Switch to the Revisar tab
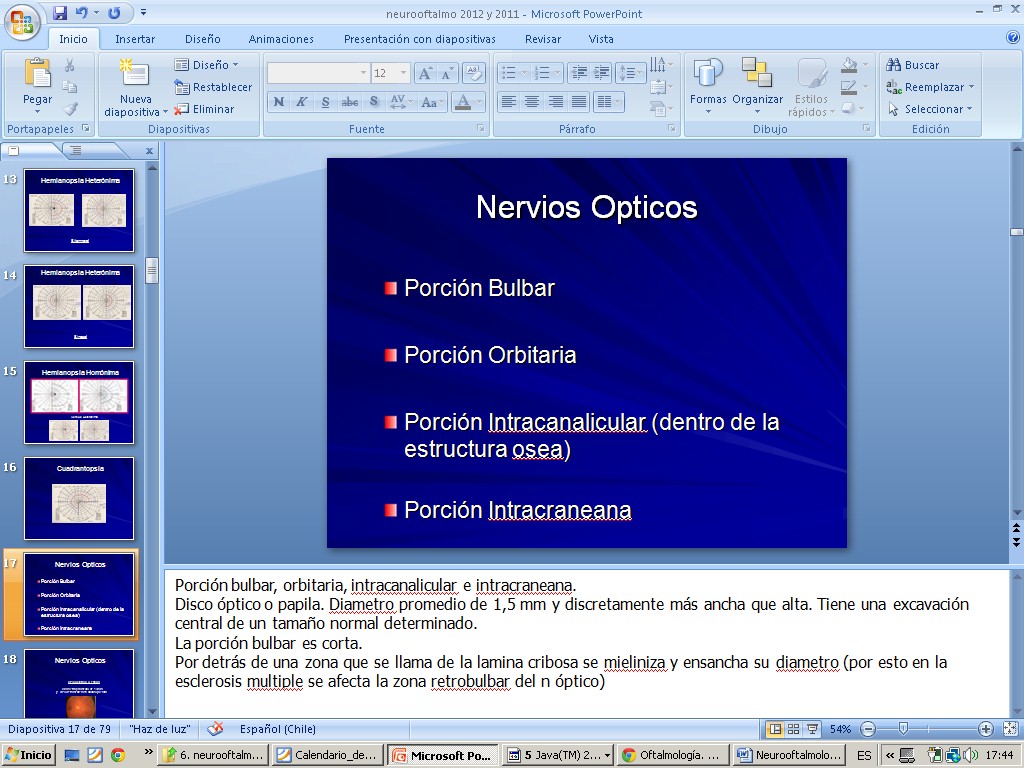This screenshot has height=768, width=1024. point(543,39)
